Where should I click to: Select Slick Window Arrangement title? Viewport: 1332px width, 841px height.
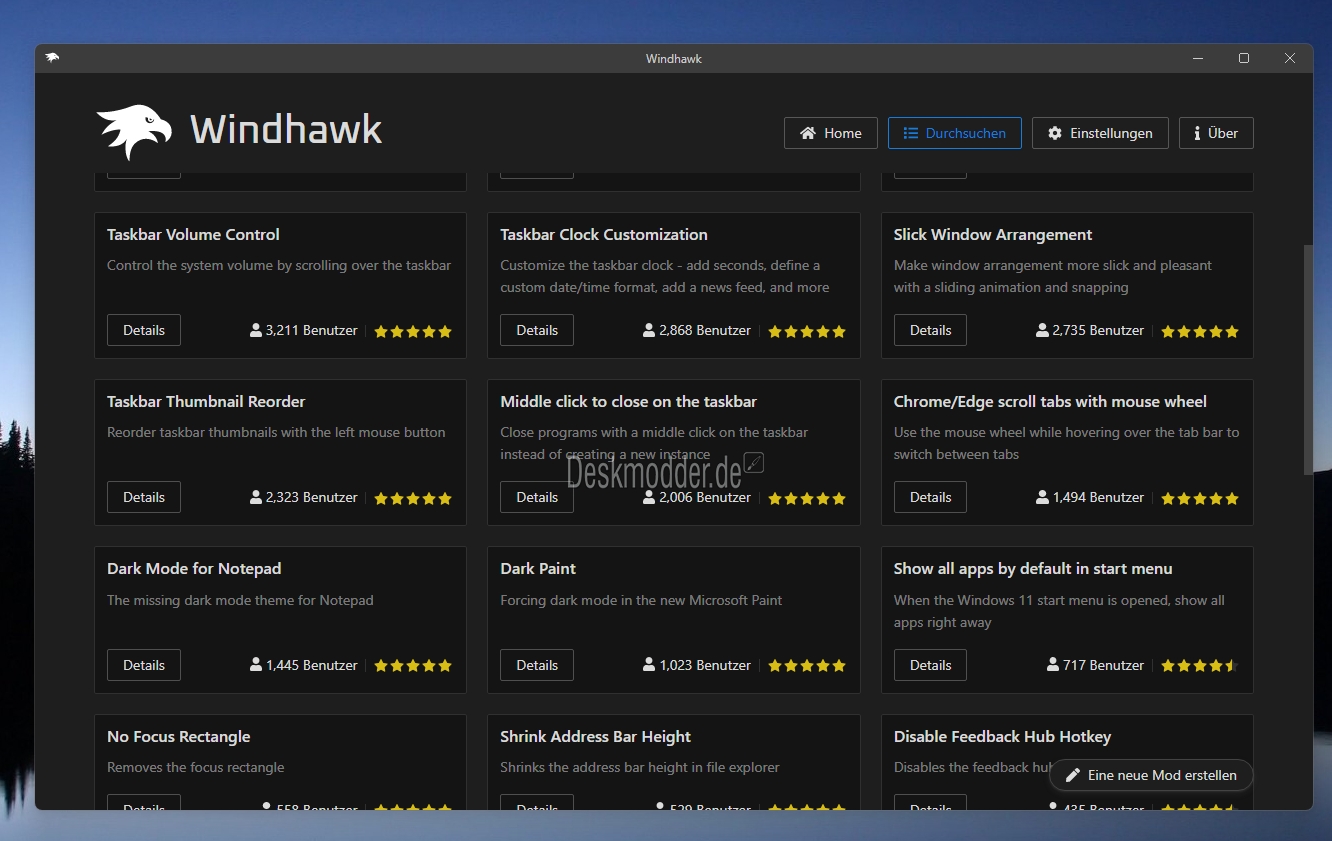(x=993, y=235)
